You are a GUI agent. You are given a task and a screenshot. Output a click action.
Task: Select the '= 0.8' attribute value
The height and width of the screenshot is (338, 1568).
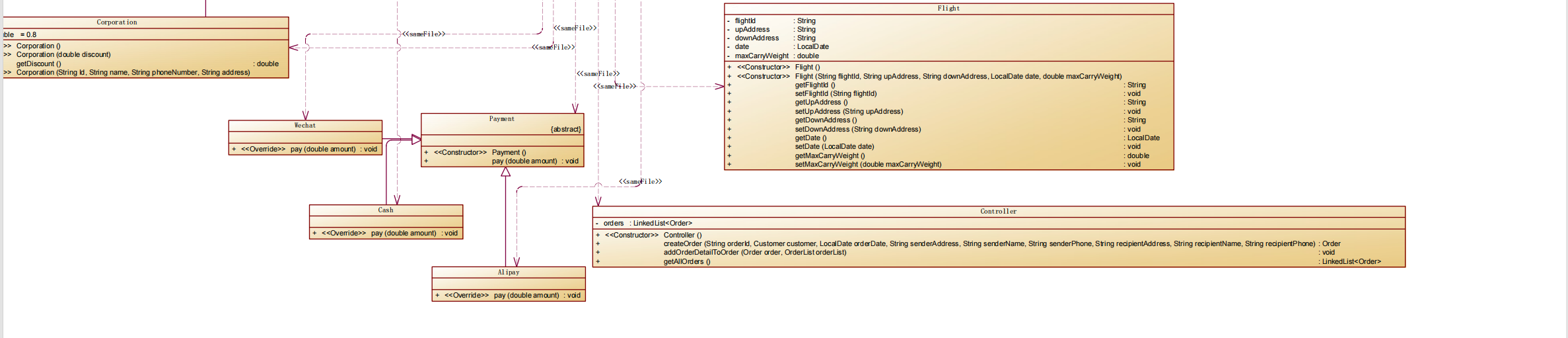pyautogui.click(x=28, y=34)
